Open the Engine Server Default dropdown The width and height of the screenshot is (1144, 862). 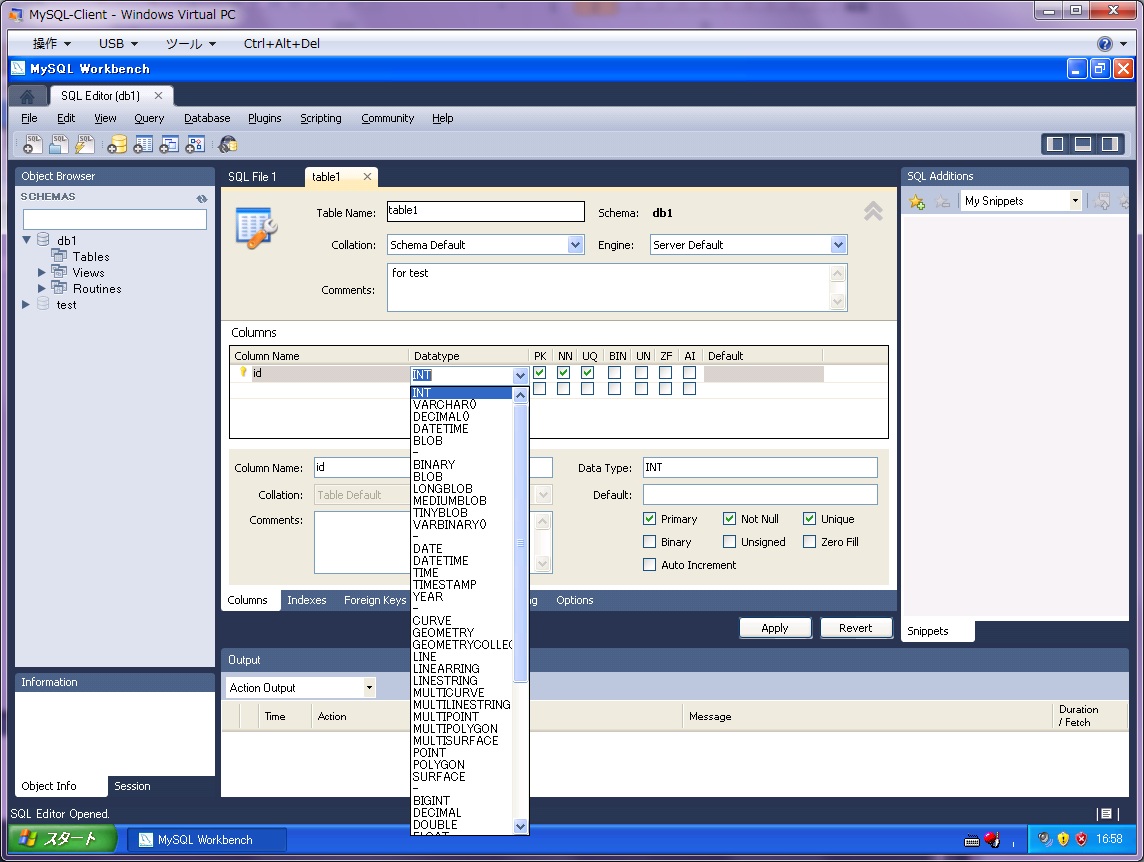click(x=838, y=245)
